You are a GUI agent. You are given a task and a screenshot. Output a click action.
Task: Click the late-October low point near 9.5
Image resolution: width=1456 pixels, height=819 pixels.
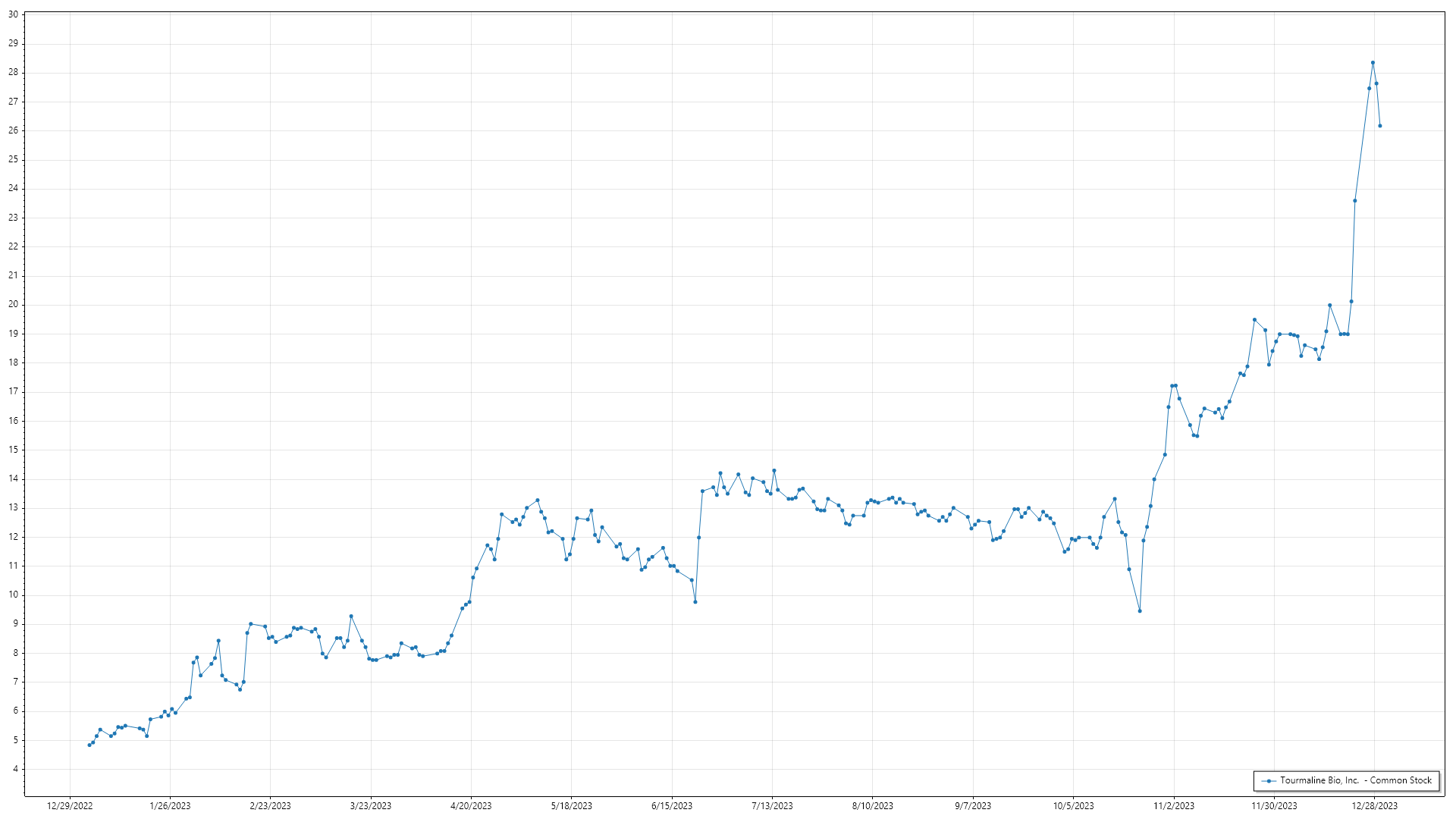[x=1140, y=611]
